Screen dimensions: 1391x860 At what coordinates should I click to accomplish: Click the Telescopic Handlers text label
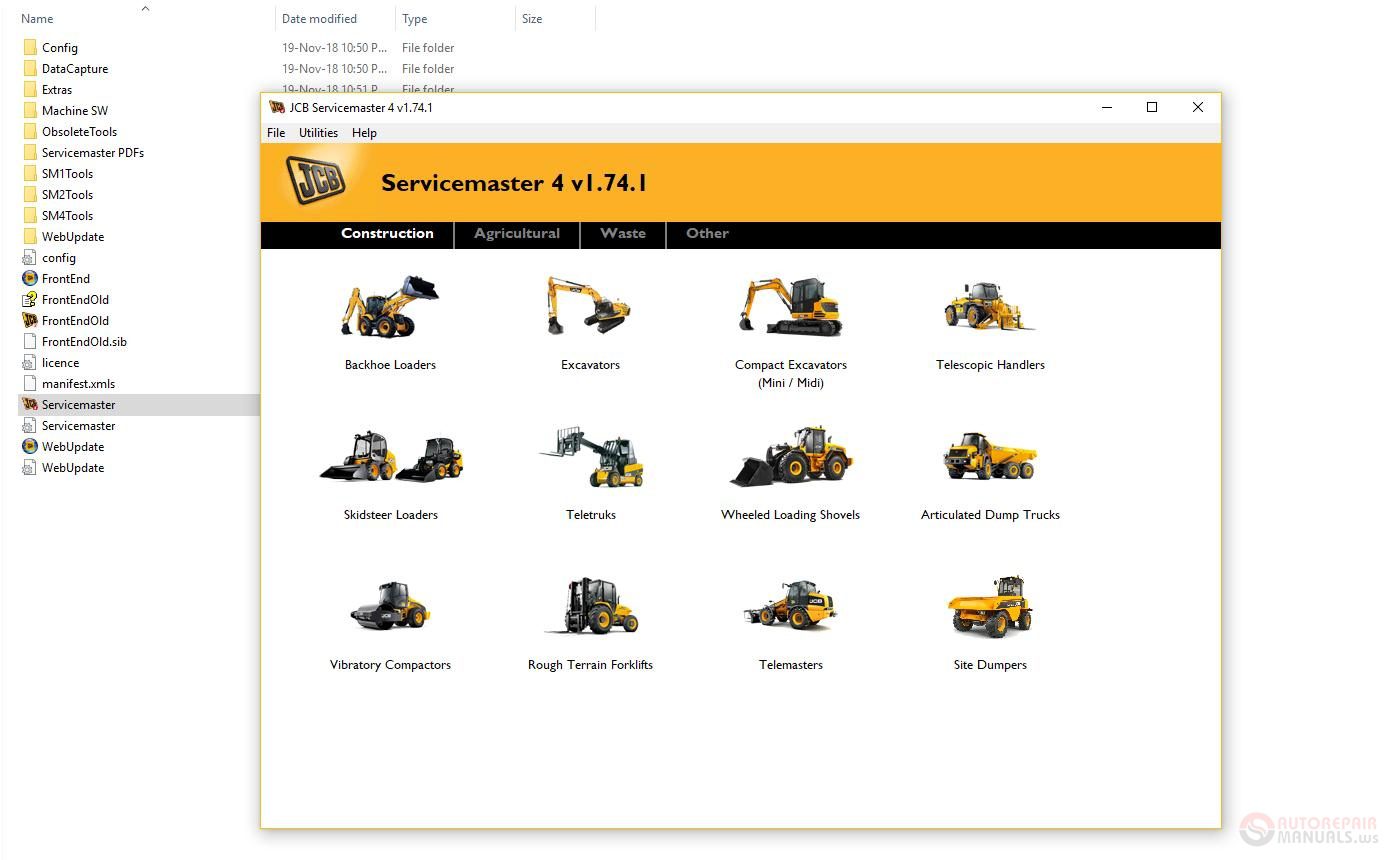pyautogui.click(x=990, y=365)
